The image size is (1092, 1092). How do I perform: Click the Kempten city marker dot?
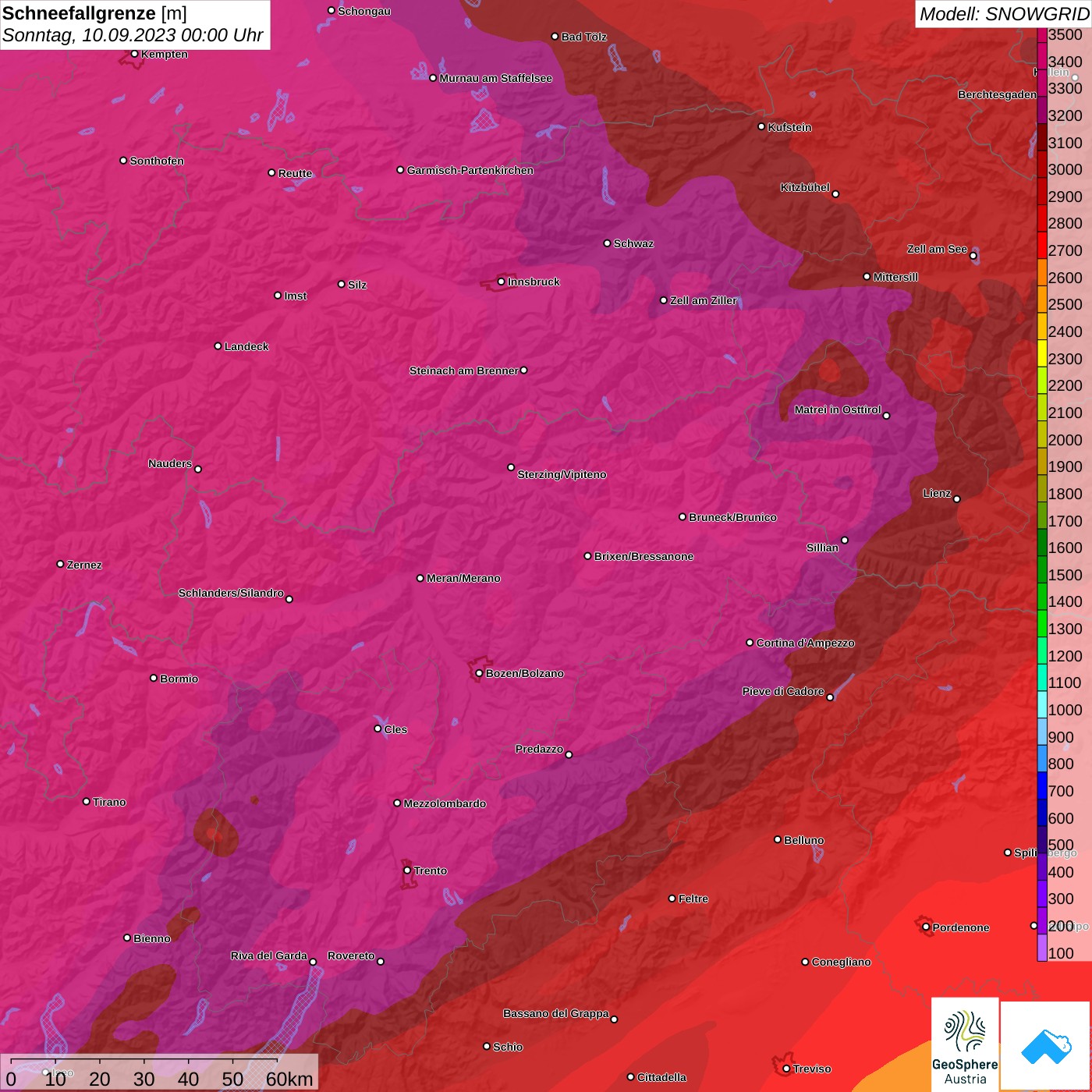(134, 54)
